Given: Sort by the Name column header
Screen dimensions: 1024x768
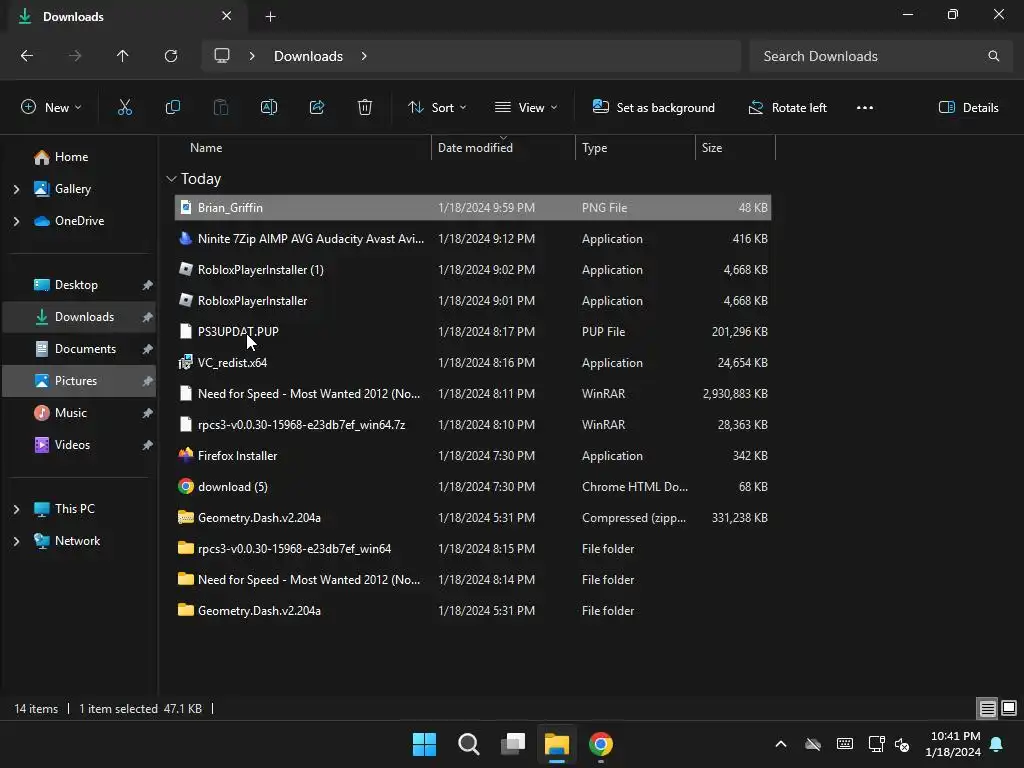Looking at the screenshot, I should coord(206,148).
